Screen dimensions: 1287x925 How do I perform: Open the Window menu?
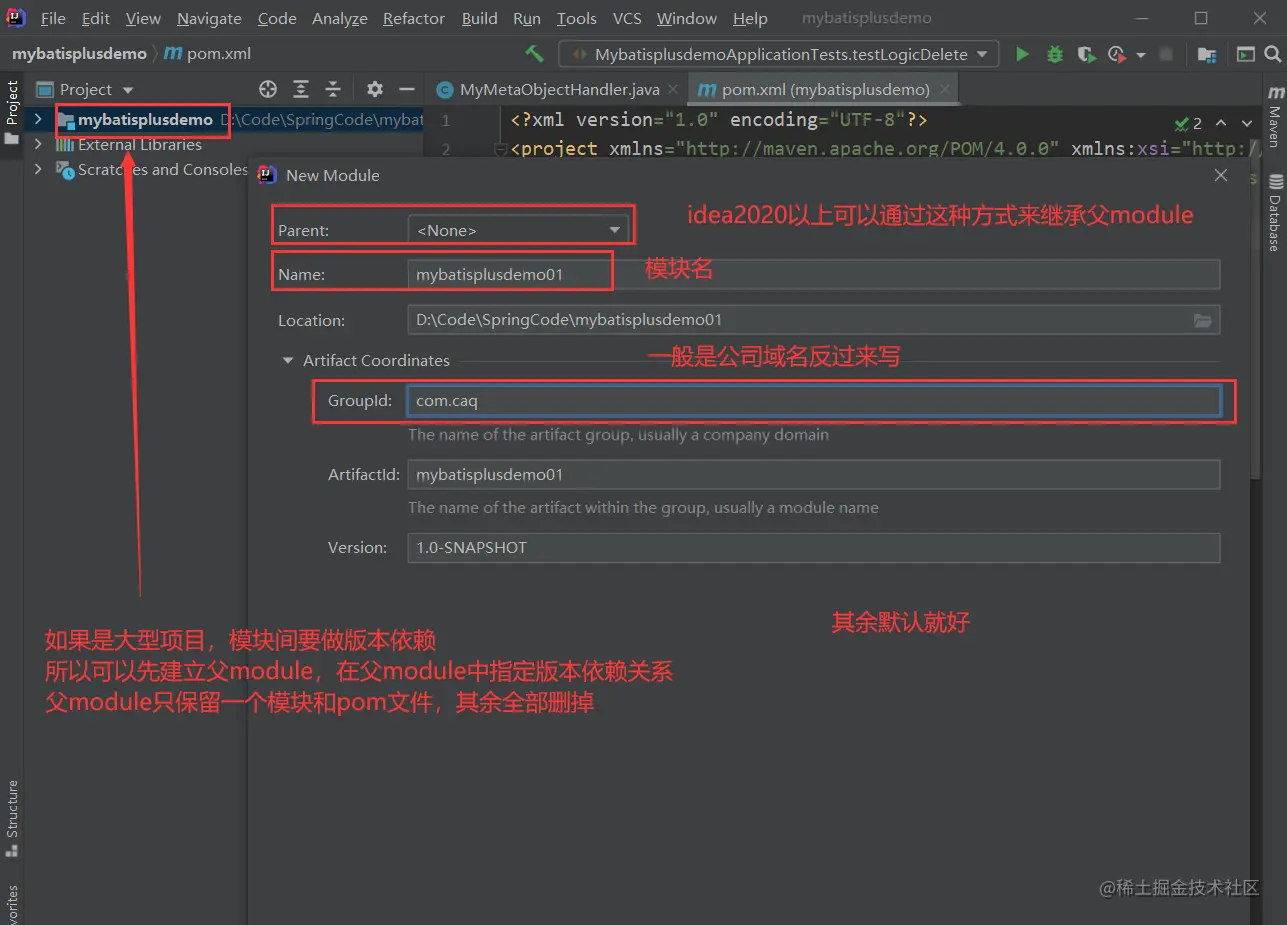(x=686, y=18)
